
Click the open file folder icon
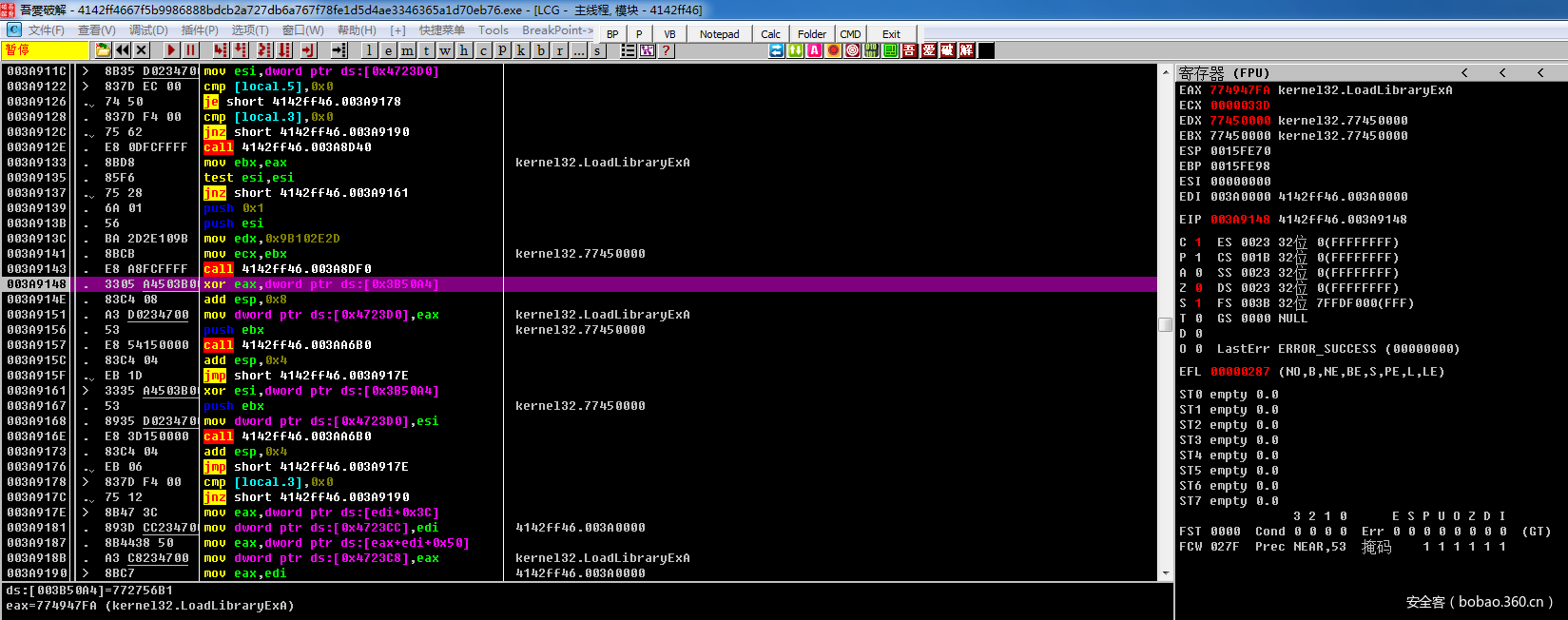[x=103, y=50]
